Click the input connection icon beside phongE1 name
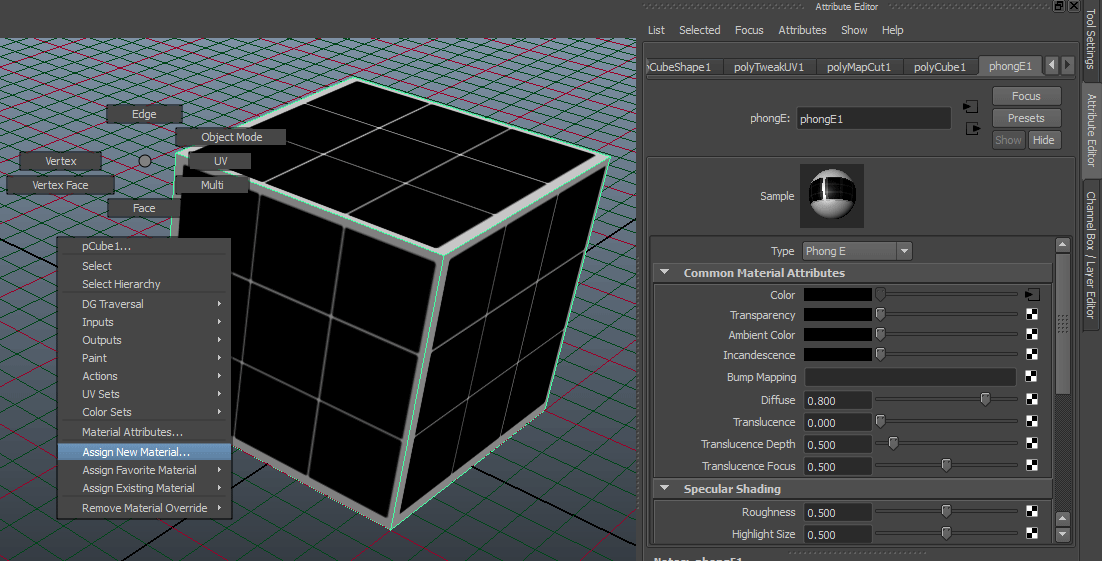 coord(970,107)
